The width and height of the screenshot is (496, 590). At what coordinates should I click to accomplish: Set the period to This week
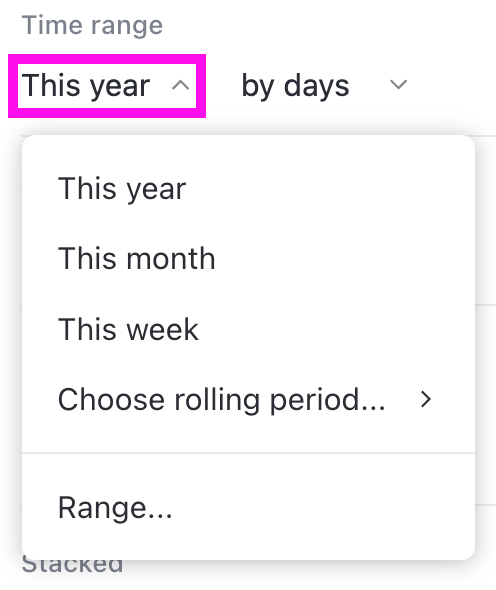click(248, 329)
